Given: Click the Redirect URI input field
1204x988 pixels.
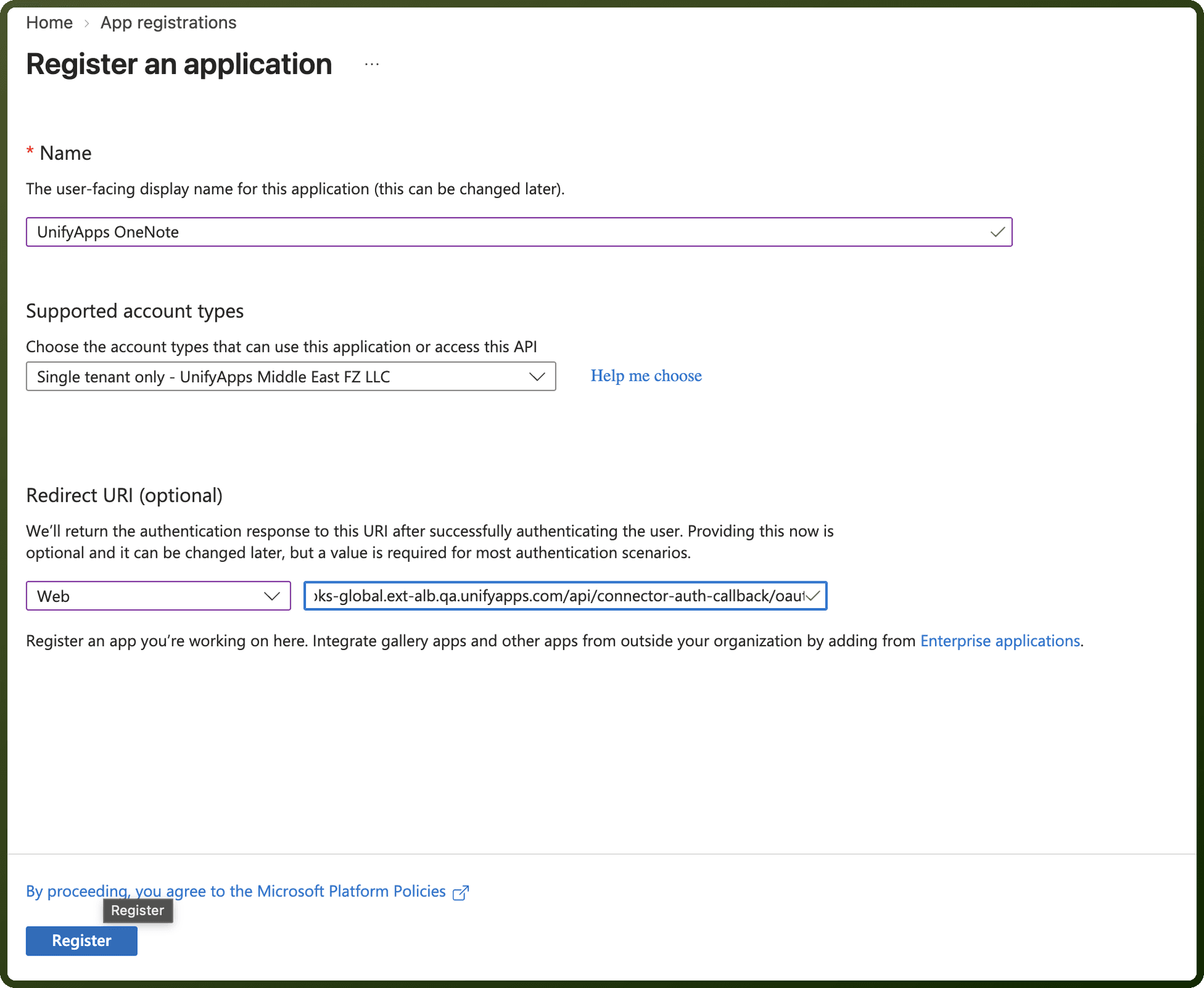Looking at the screenshot, I should [565, 596].
